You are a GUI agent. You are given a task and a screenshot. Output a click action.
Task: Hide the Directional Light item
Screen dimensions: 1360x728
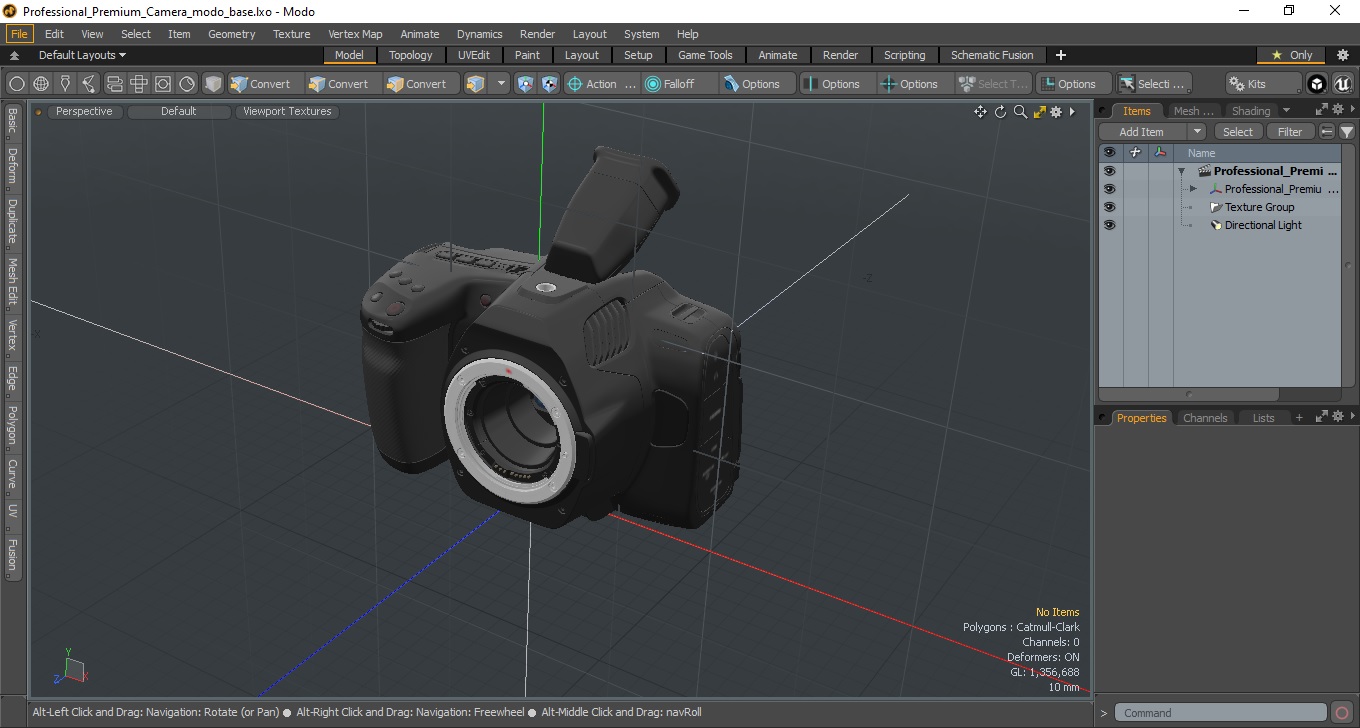click(1109, 225)
